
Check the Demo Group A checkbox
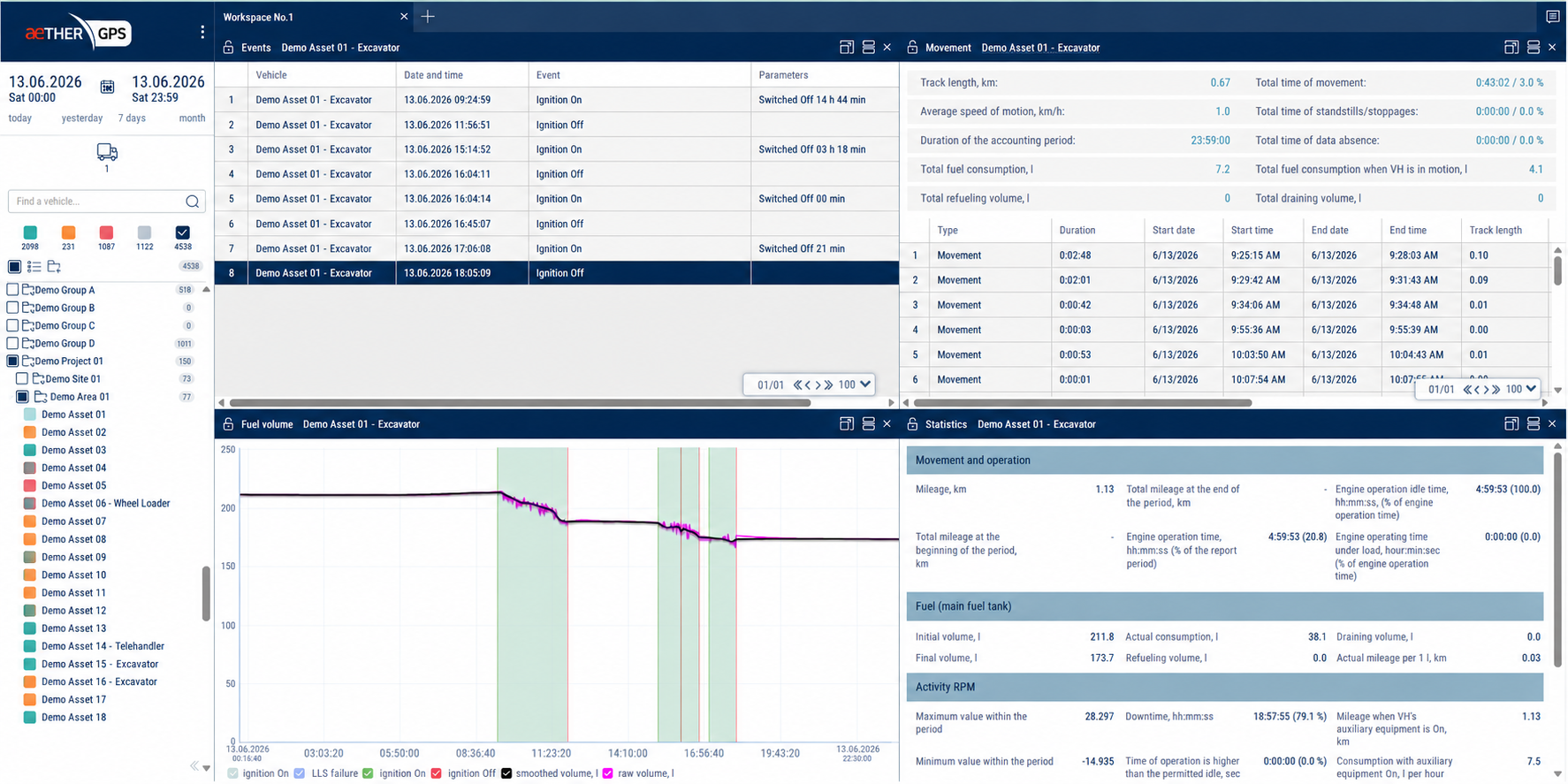click(12, 290)
